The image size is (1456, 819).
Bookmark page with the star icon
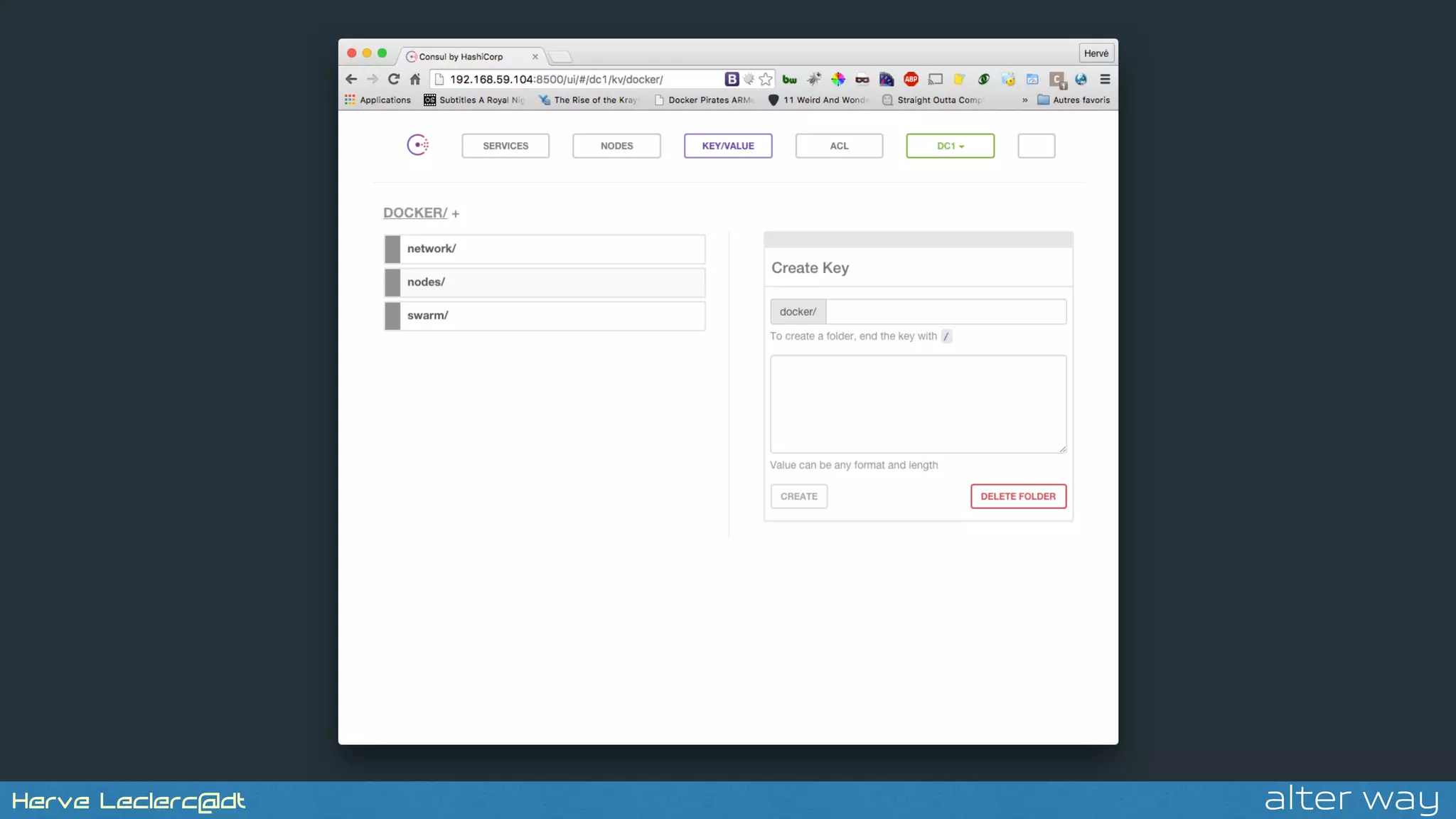766,79
